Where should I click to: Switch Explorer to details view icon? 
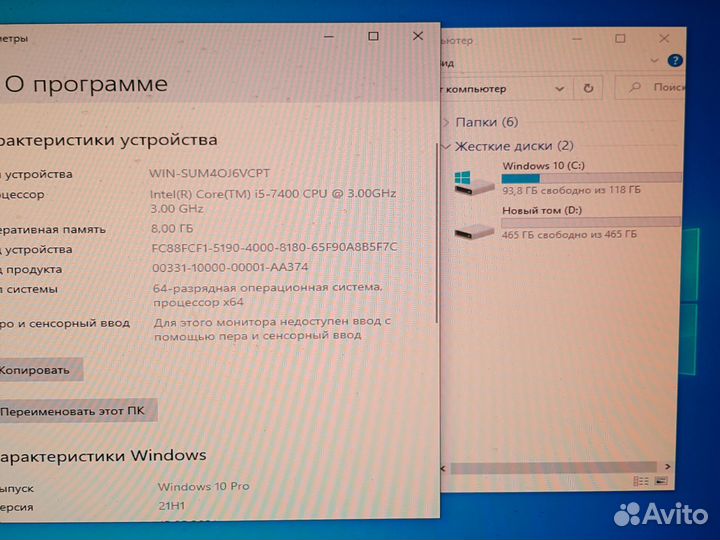click(641, 481)
